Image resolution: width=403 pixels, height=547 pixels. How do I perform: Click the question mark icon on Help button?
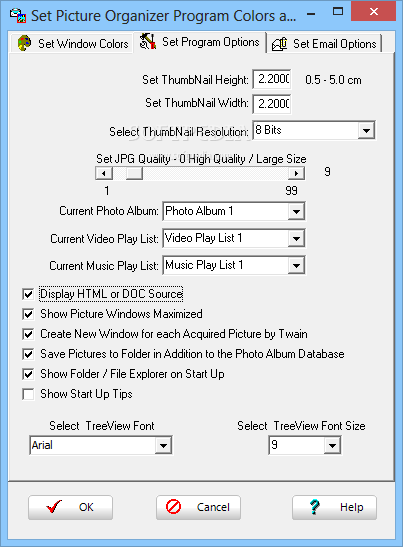(314, 507)
